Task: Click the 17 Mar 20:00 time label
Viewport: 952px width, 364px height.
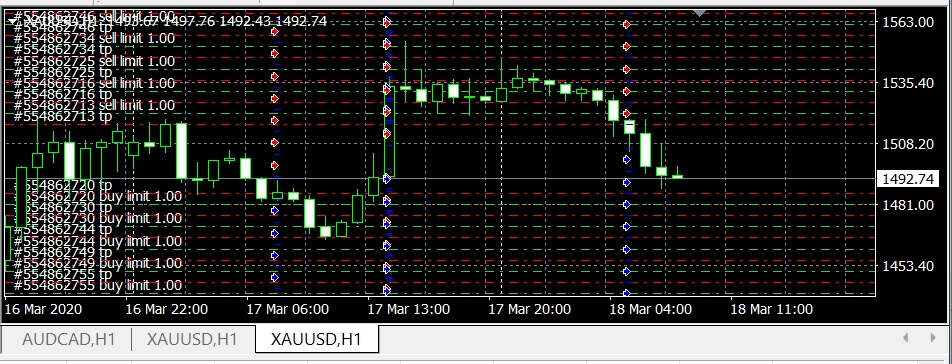Action: 529,309
